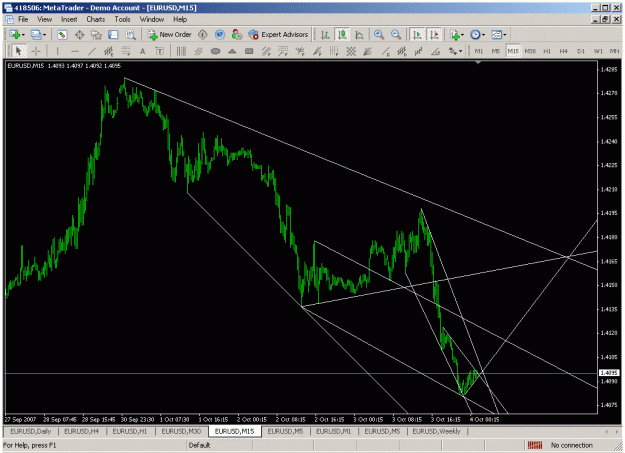Select the Text Label 'T' tool

click(159, 51)
